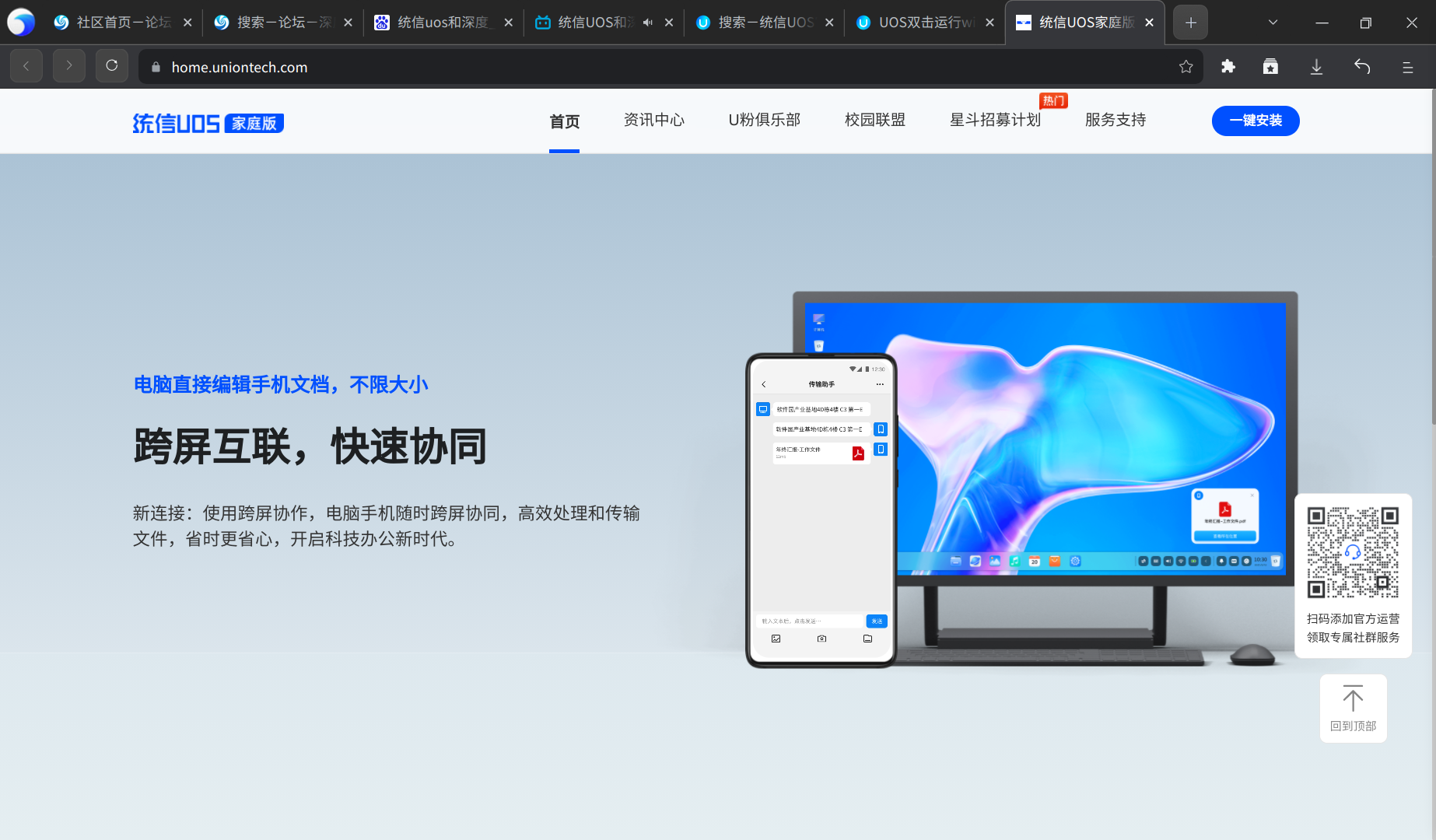Close the 搜索—统信UOS tab
The width and height of the screenshot is (1436, 840).
(x=829, y=23)
